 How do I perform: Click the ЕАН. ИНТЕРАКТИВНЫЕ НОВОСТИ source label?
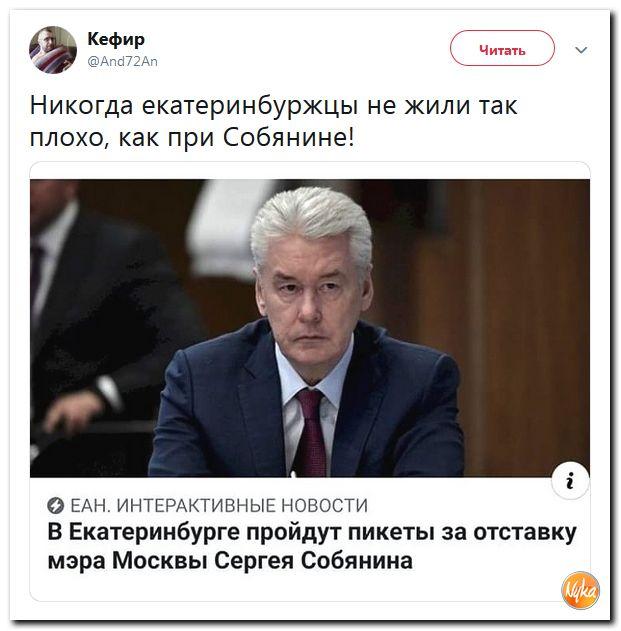(219, 505)
